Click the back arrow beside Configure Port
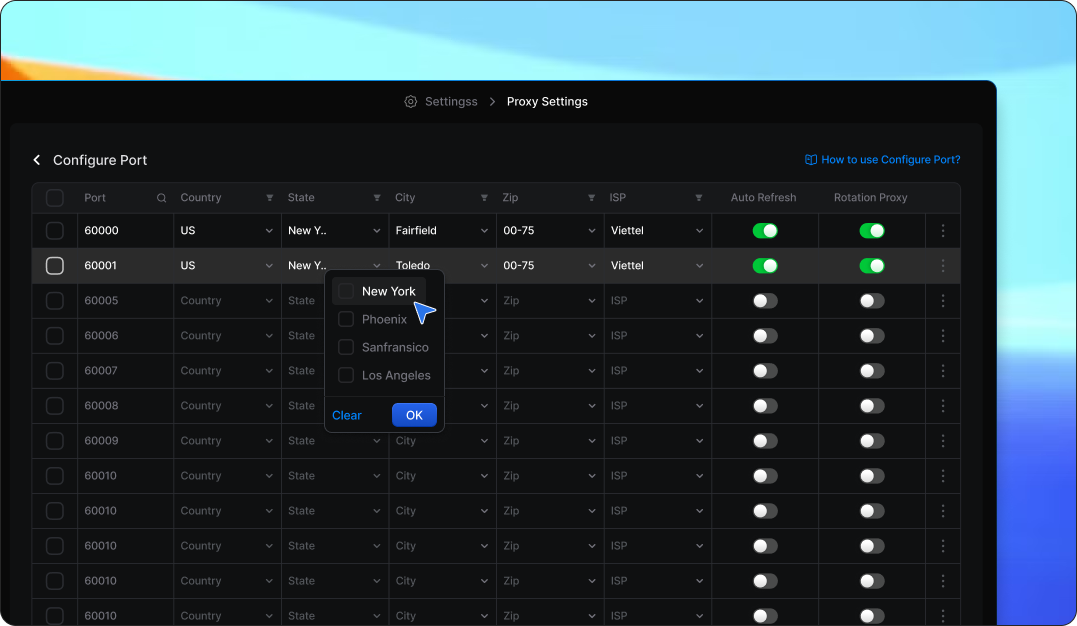 37,160
